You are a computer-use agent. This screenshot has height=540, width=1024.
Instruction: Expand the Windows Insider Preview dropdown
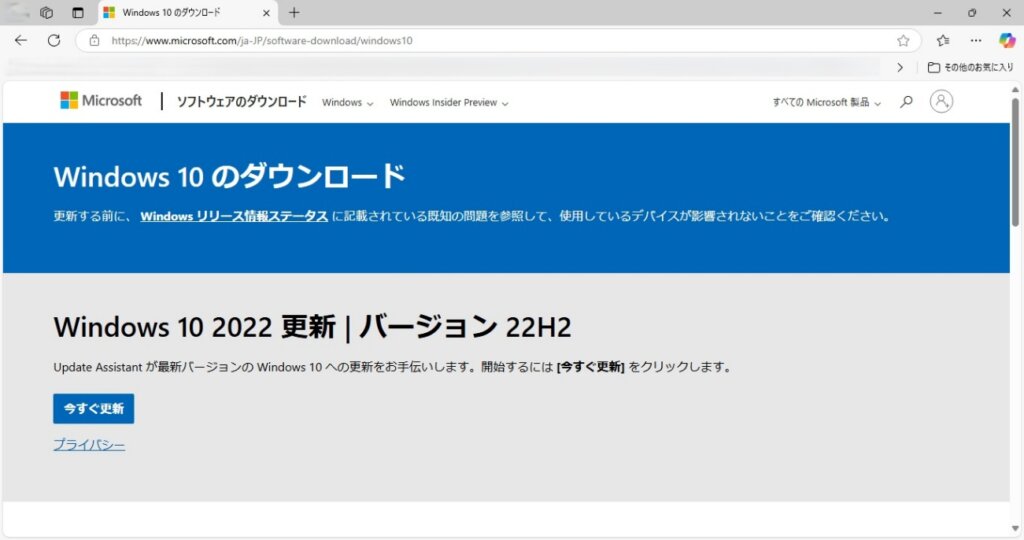449,103
